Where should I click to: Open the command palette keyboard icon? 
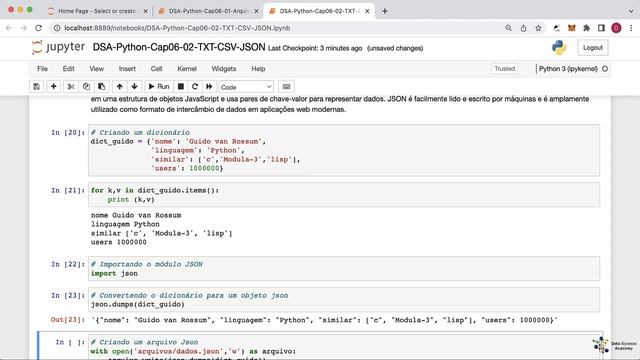coord(287,87)
